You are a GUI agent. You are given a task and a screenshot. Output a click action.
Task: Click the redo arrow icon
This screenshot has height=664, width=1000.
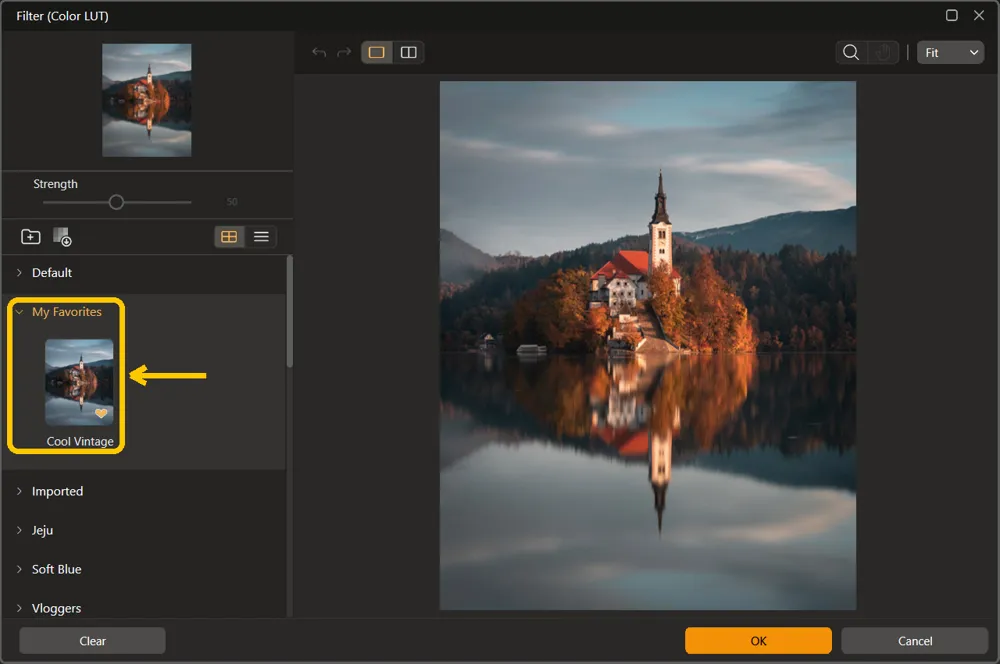pos(344,52)
